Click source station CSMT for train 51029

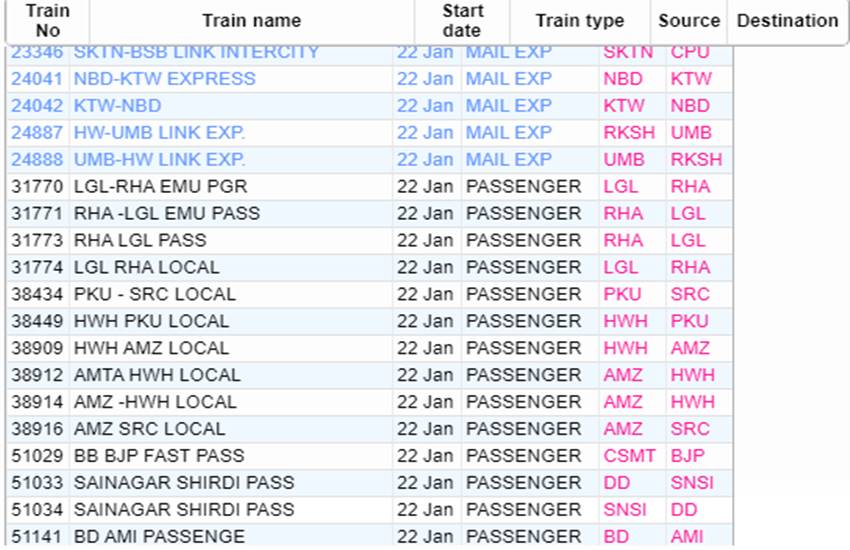629,456
